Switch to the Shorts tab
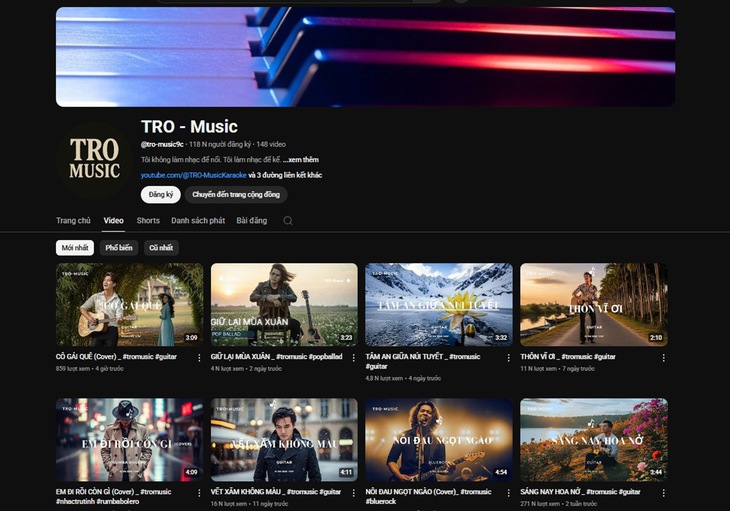Viewport: 730px width, 511px height. click(x=148, y=221)
